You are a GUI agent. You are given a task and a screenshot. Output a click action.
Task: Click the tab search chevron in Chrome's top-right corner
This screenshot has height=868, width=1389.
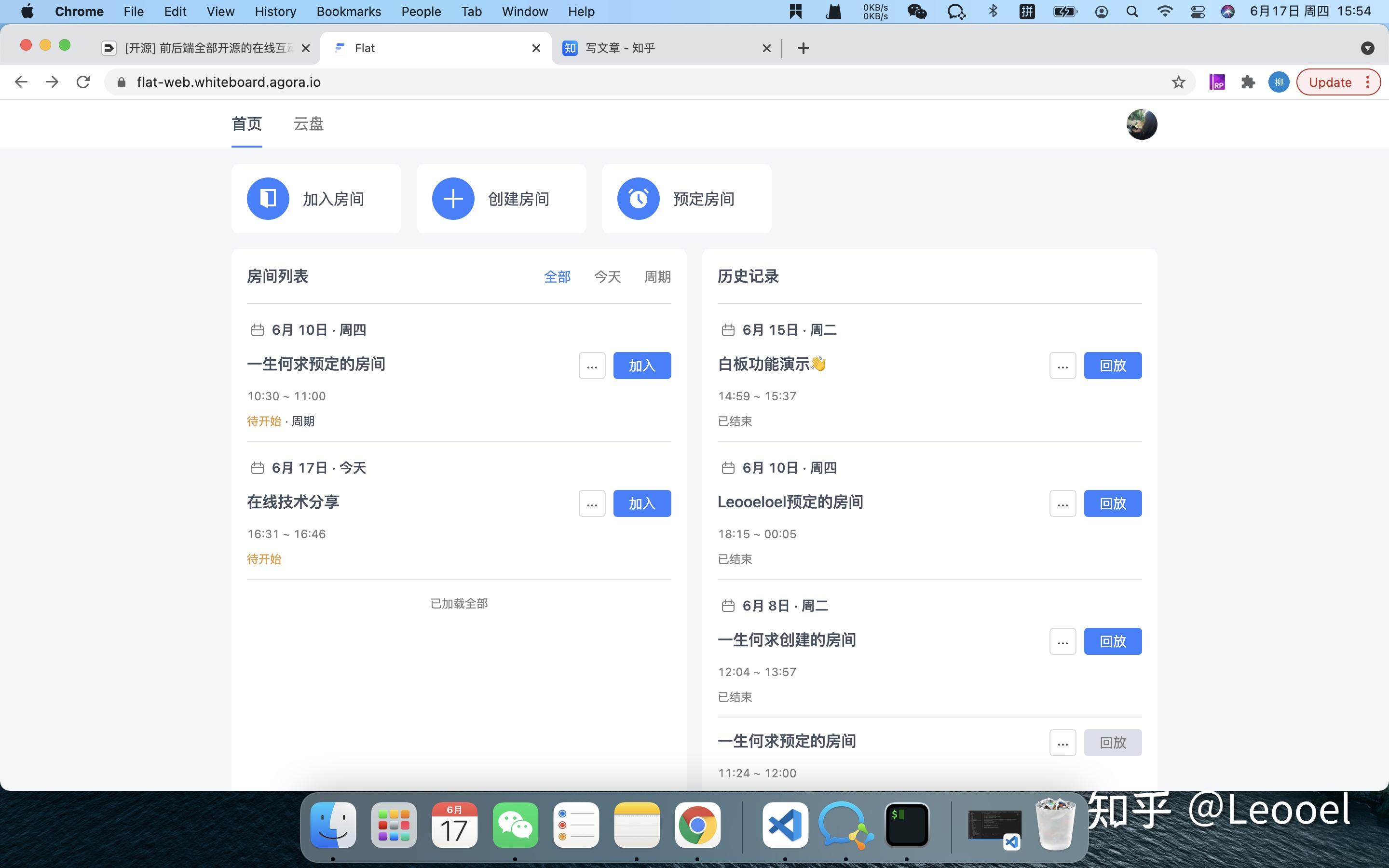(1368, 48)
